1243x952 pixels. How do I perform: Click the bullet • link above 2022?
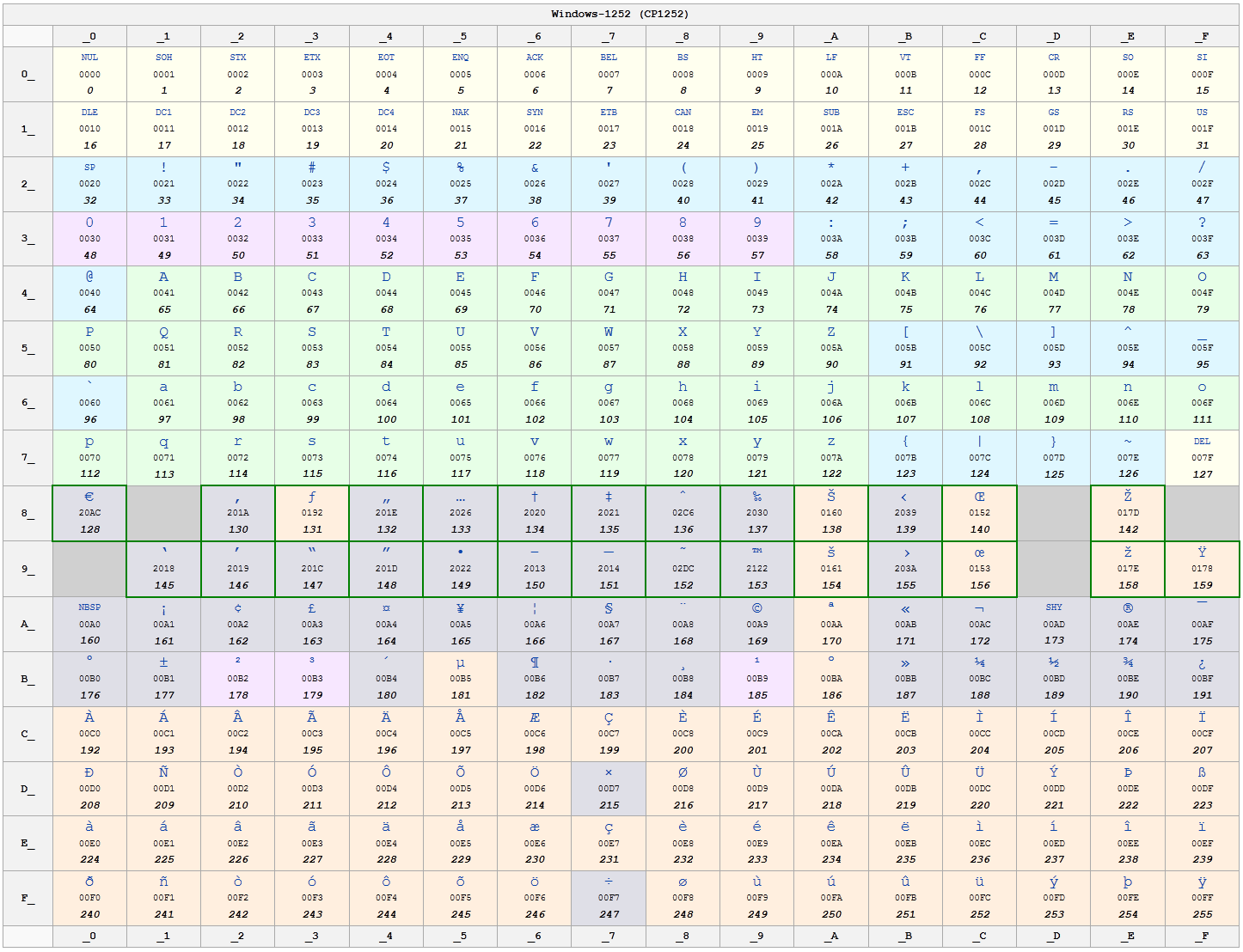[x=461, y=552]
